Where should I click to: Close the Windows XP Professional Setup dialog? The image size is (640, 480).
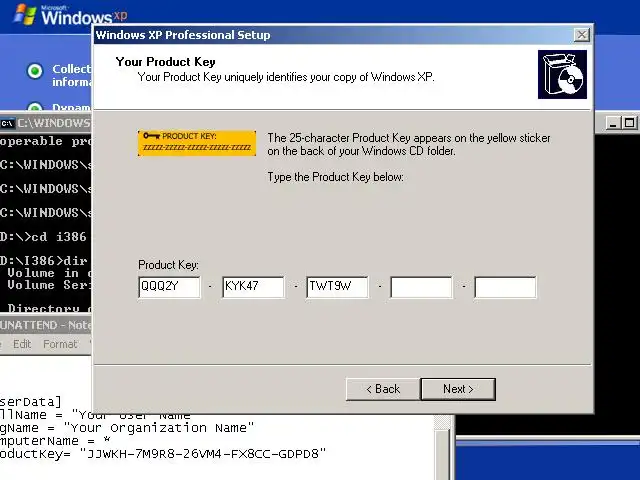click(581, 35)
